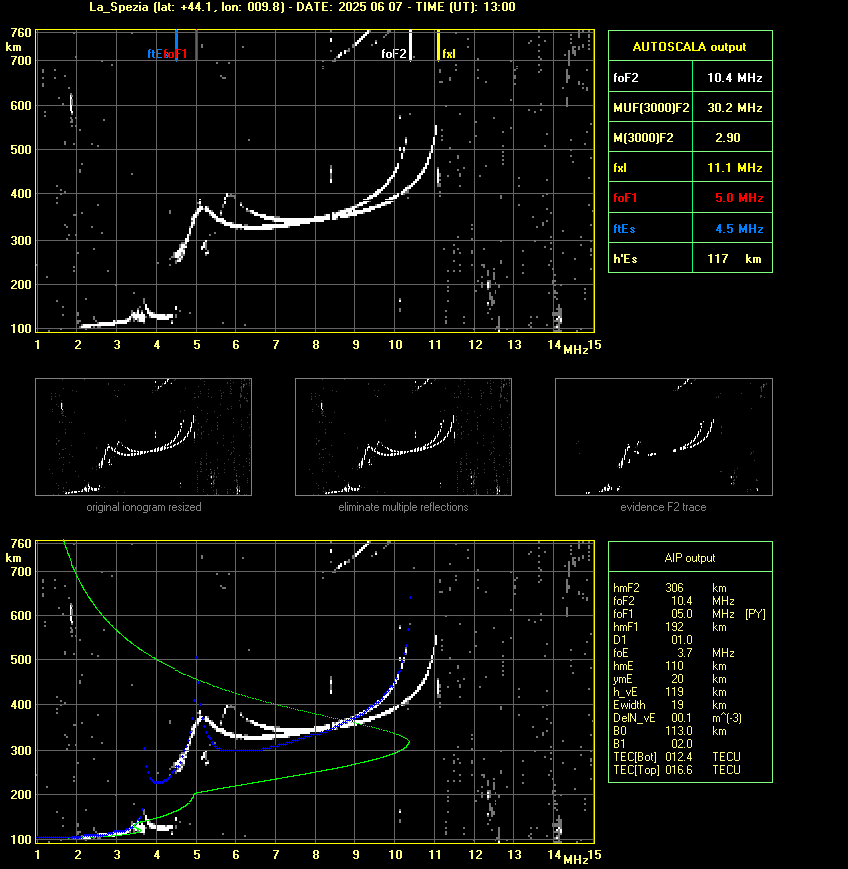Select the MUF(3000)F2 label cell
The width and height of the screenshot is (848, 869).
tap(651, 108)
